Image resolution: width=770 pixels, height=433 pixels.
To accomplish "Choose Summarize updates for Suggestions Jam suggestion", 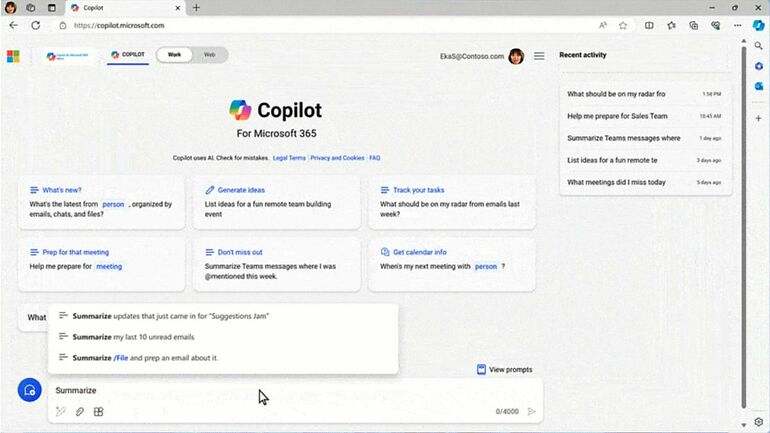I will click(x=223, y=316).
